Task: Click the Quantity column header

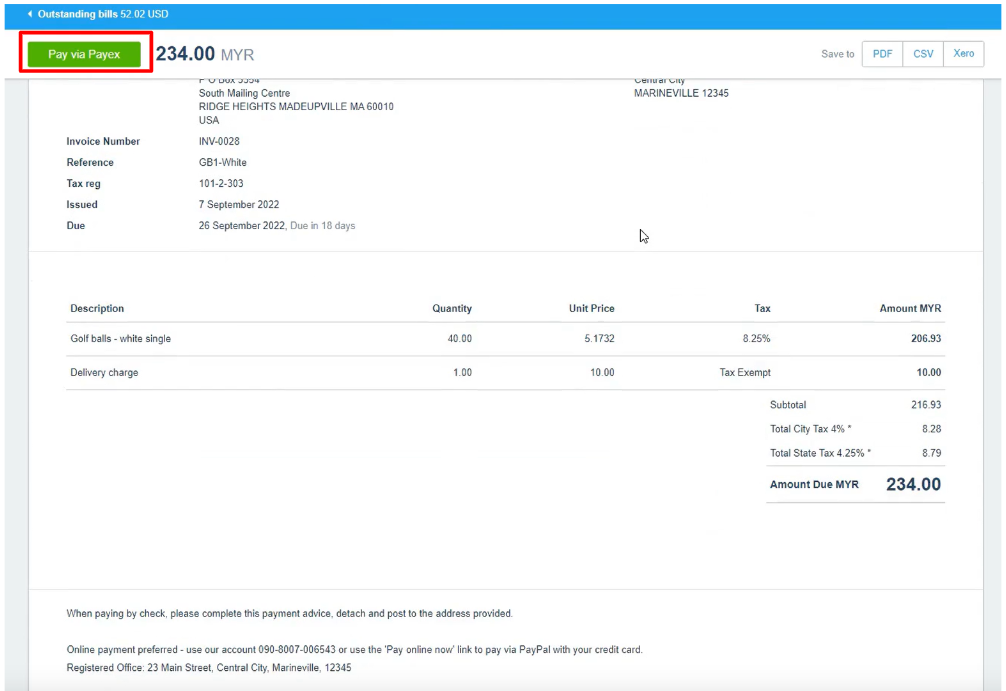Action: click(452, 309)
